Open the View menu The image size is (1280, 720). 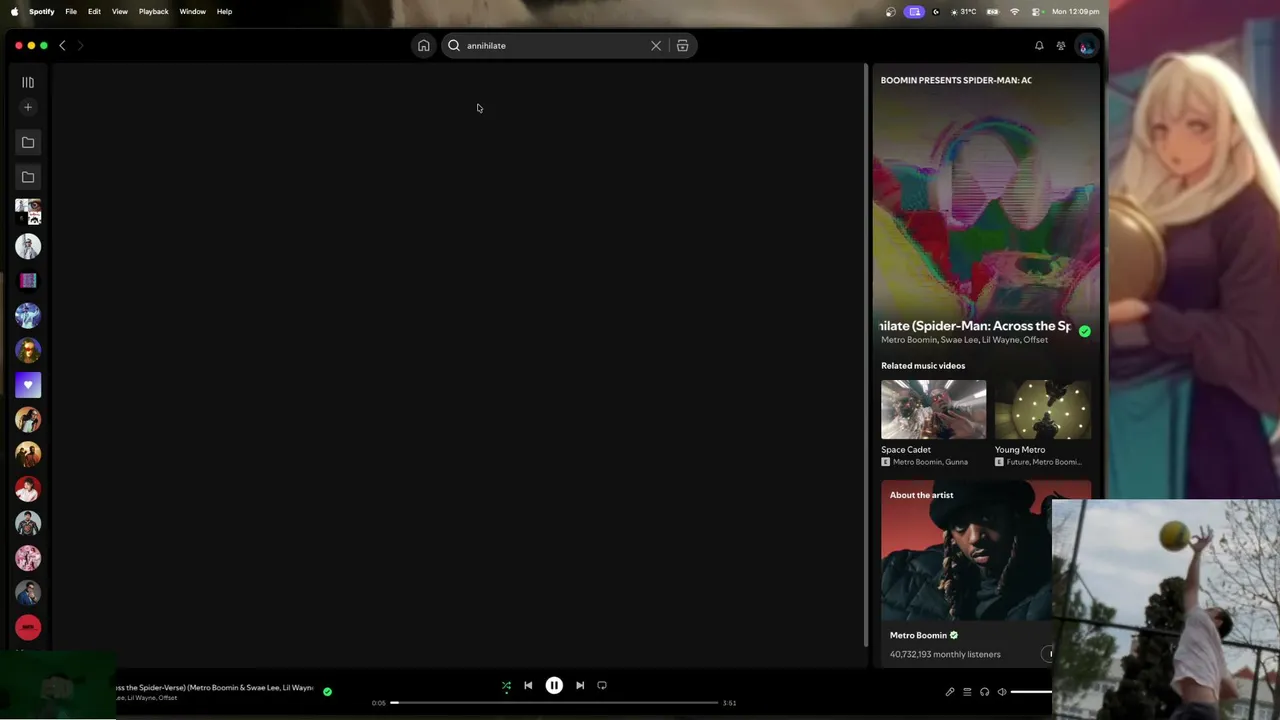[x=119, y=11]
